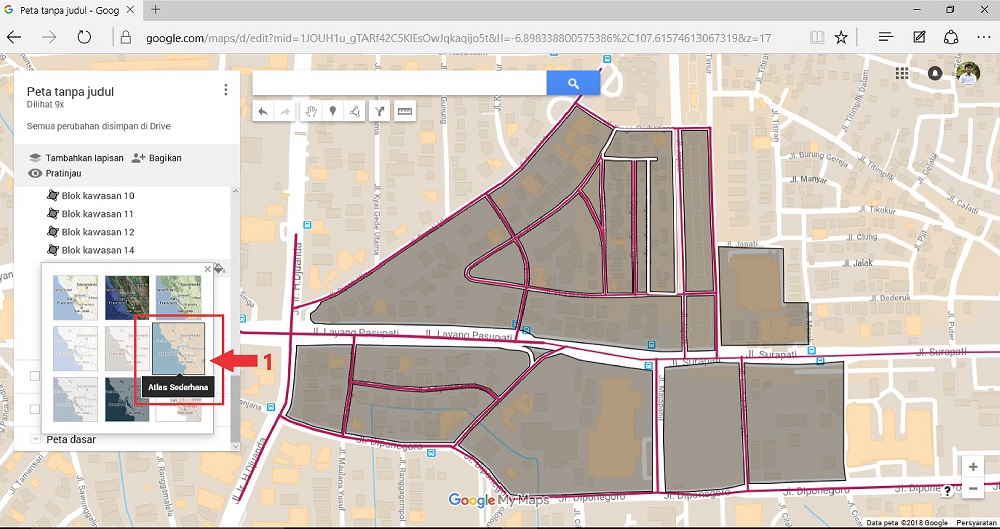Viewport: 1000px width, 529px height.
Task: Click the redo arrow in map toolbar
Action: (284, 112)
